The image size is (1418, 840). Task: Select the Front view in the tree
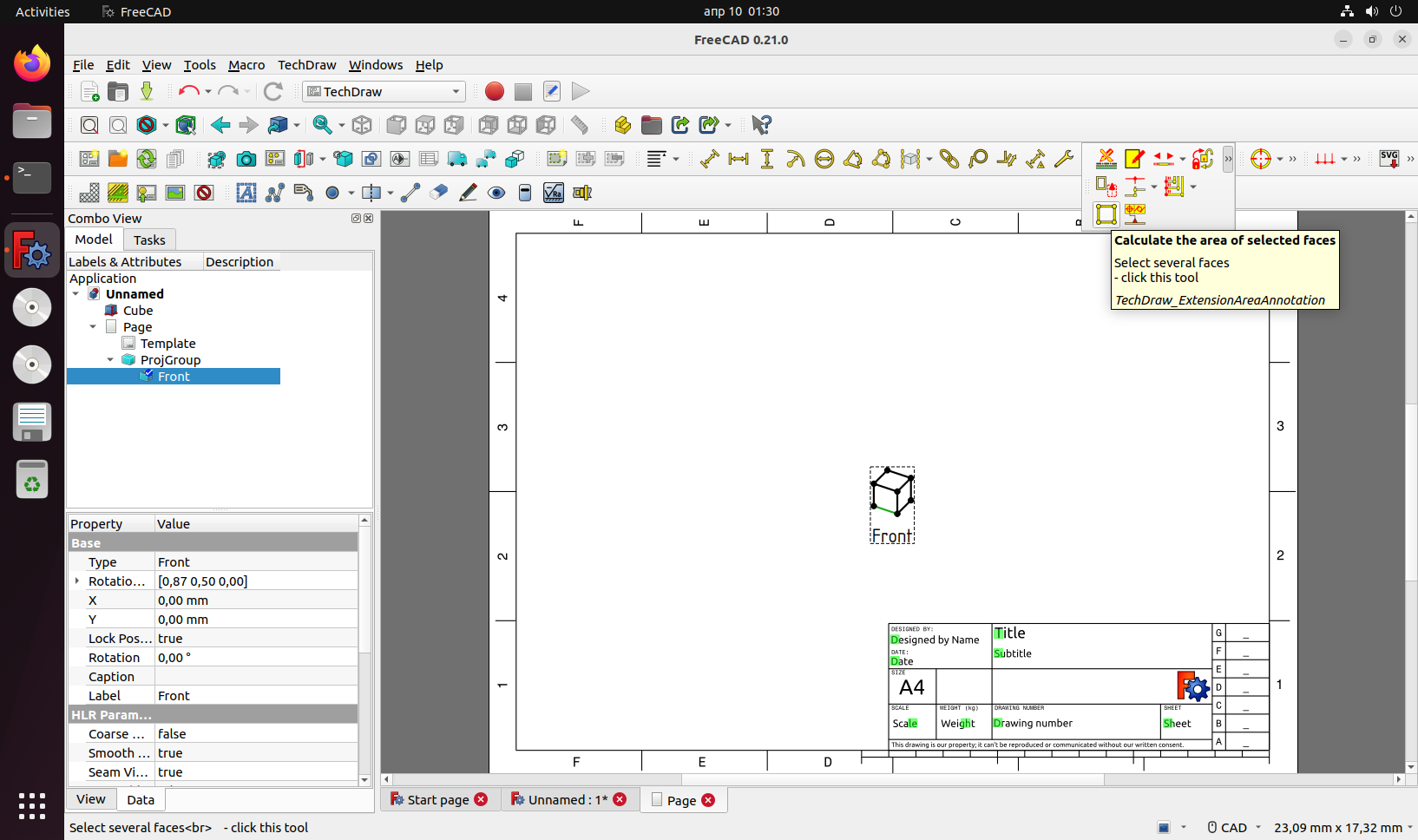coord(173,376)
